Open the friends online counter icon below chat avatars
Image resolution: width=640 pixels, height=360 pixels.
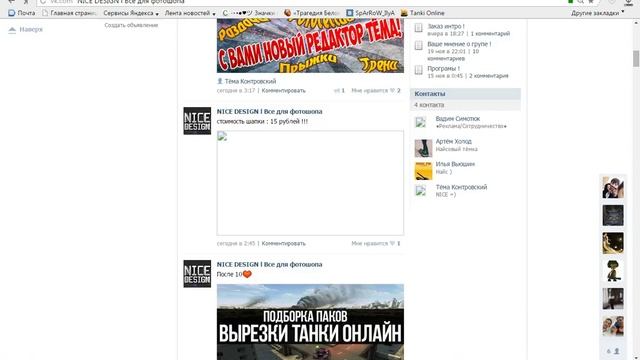pos(613,351)
